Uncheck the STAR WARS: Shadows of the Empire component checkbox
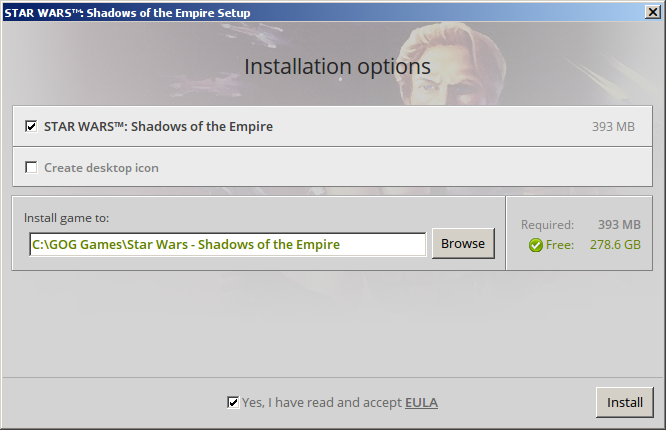This screenshot has width=666, height=430. pos(31,126)
